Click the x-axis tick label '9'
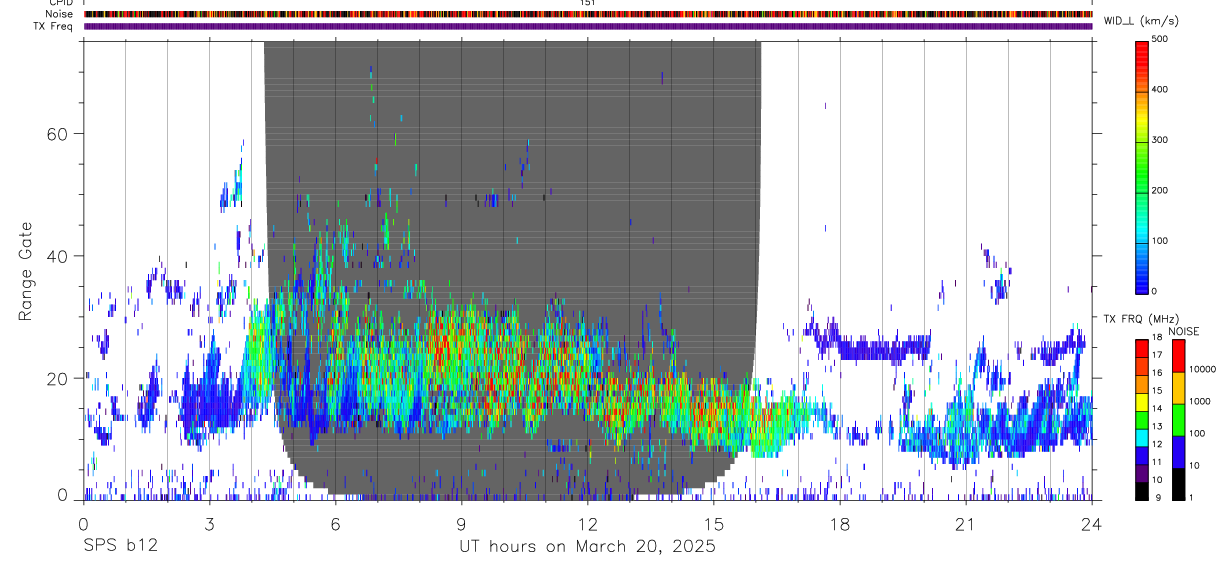This screenshot has height=567, width=1228. [x=461, y=524]
